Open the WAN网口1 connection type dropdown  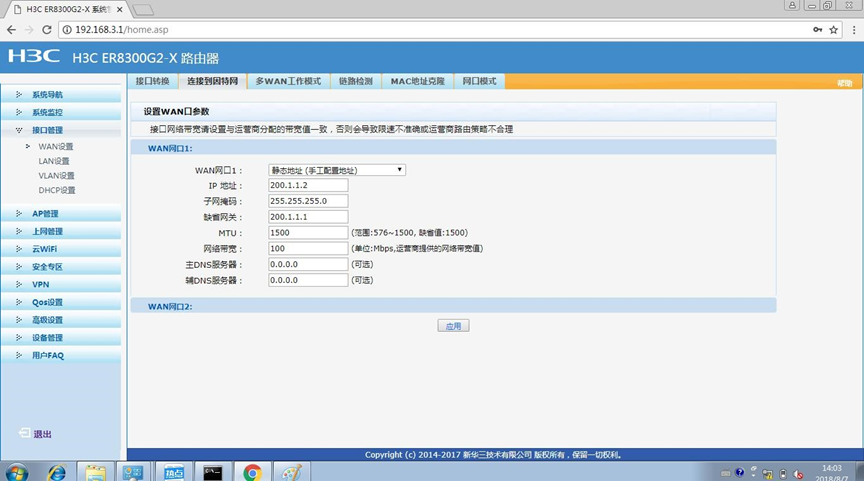337,170
